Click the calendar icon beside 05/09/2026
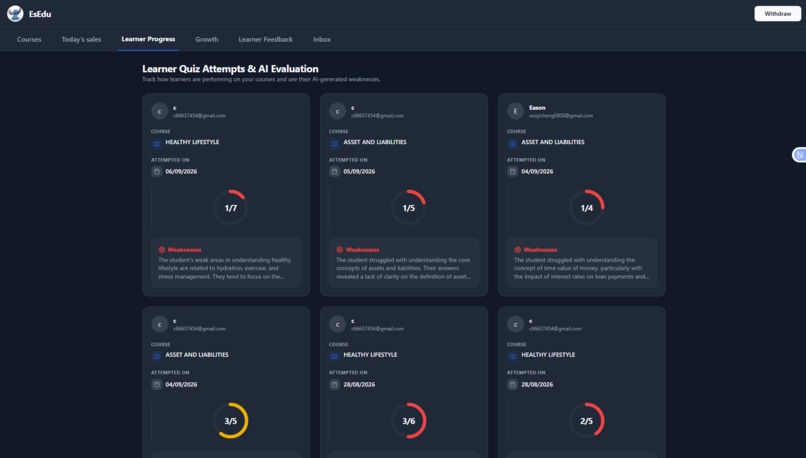 pyautogui.click(x=335, y=172)
